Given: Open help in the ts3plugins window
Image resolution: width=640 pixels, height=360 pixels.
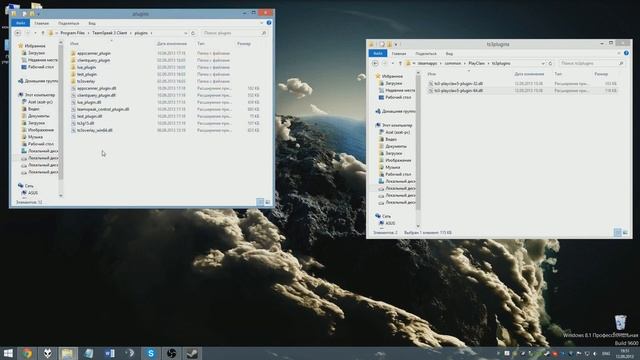Looking at the screenshot, I should tap(626, 53).
